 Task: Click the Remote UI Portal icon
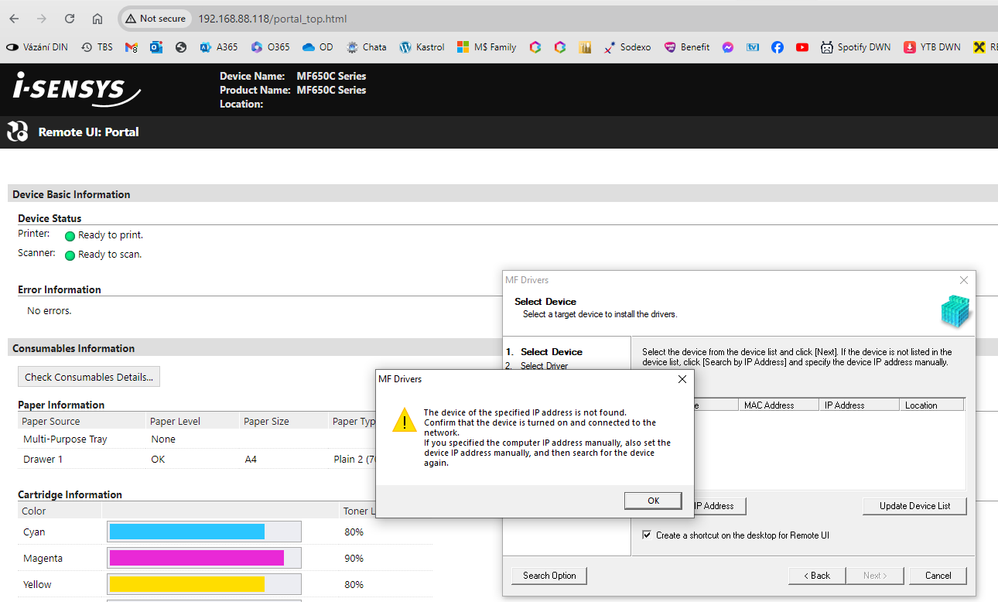tap(18, 131)
